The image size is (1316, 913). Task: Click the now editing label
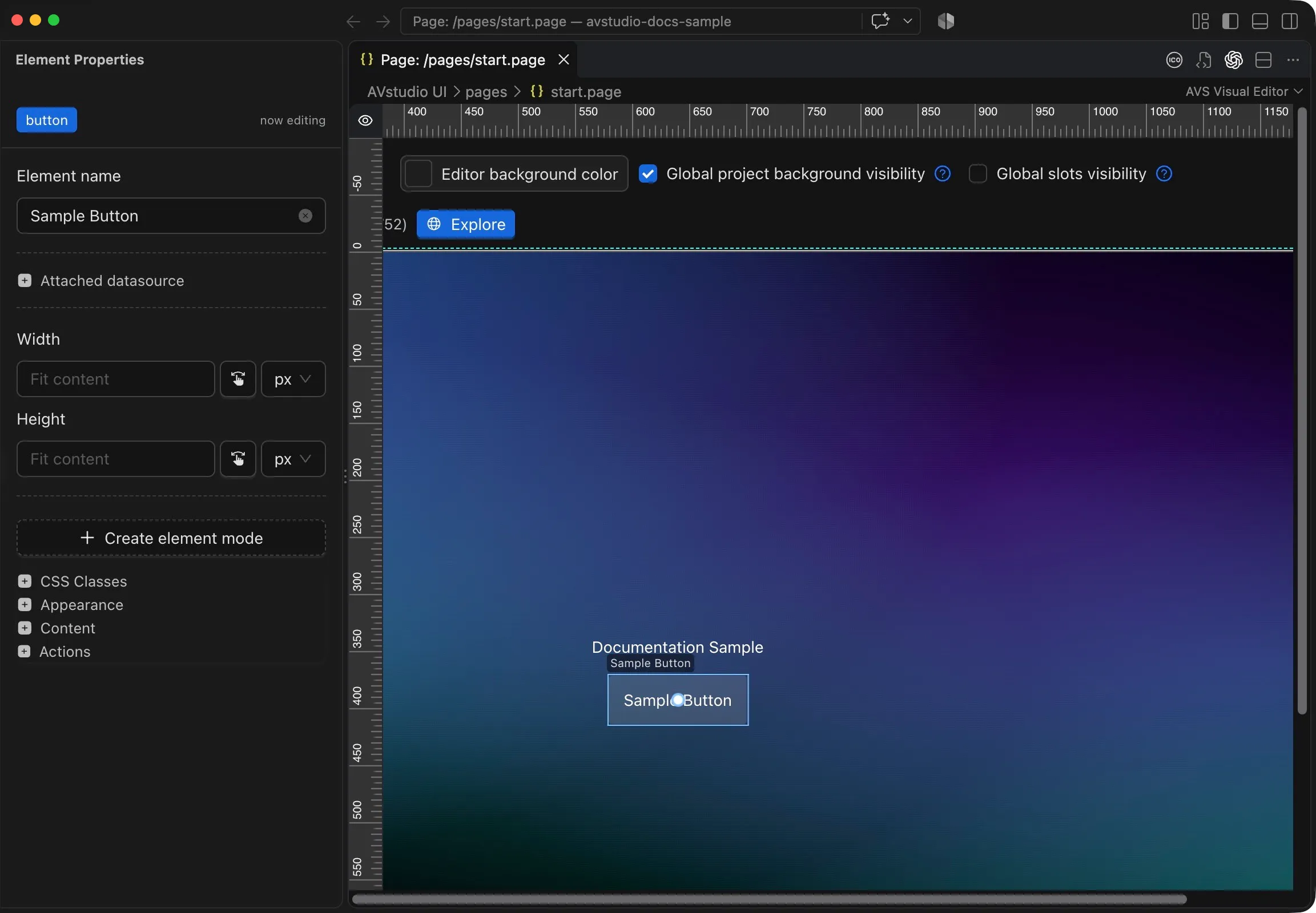[292, 120]
